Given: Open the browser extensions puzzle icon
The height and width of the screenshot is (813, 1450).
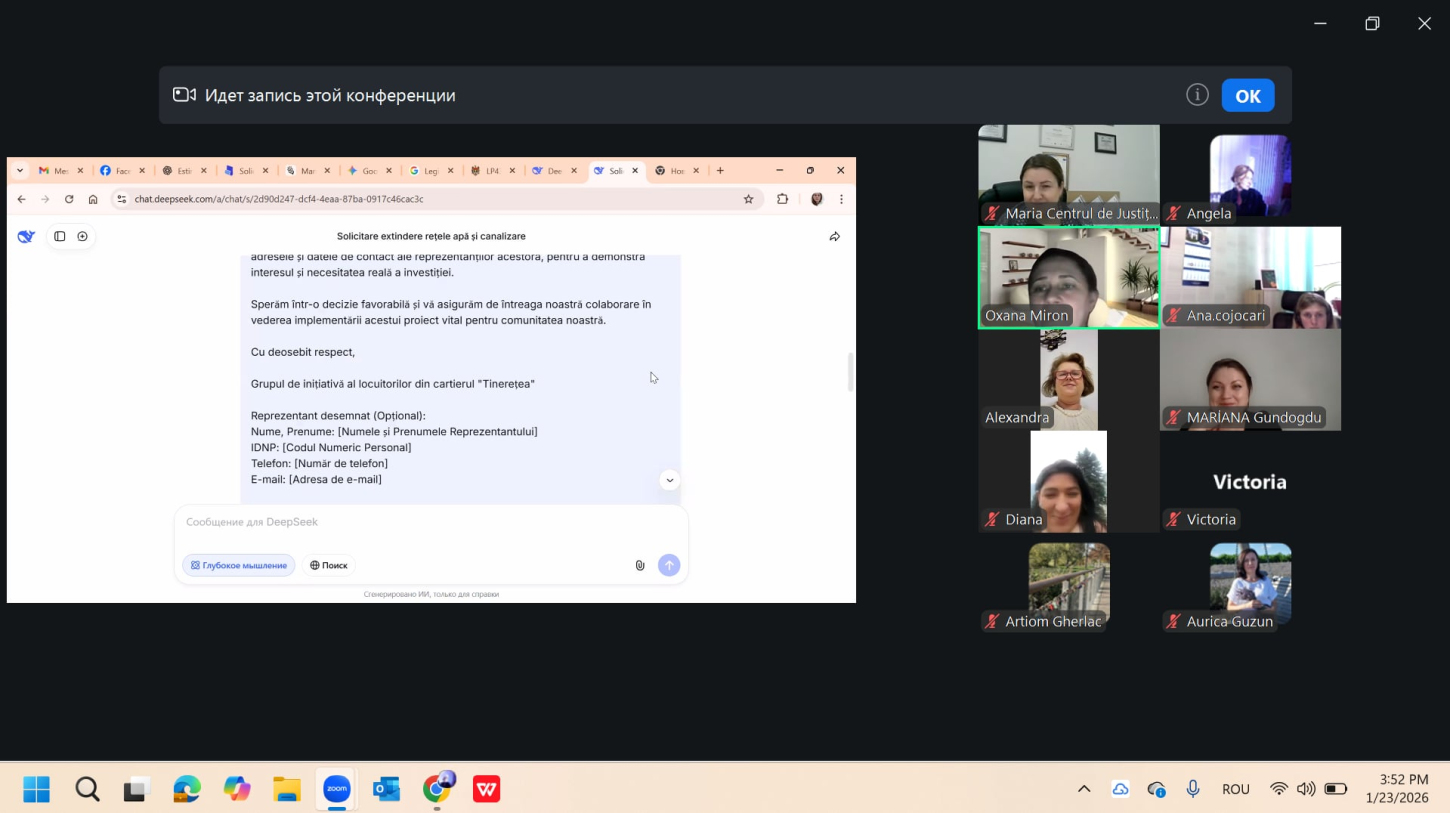Looking at the screenshot, I should [x=782, y=199].
